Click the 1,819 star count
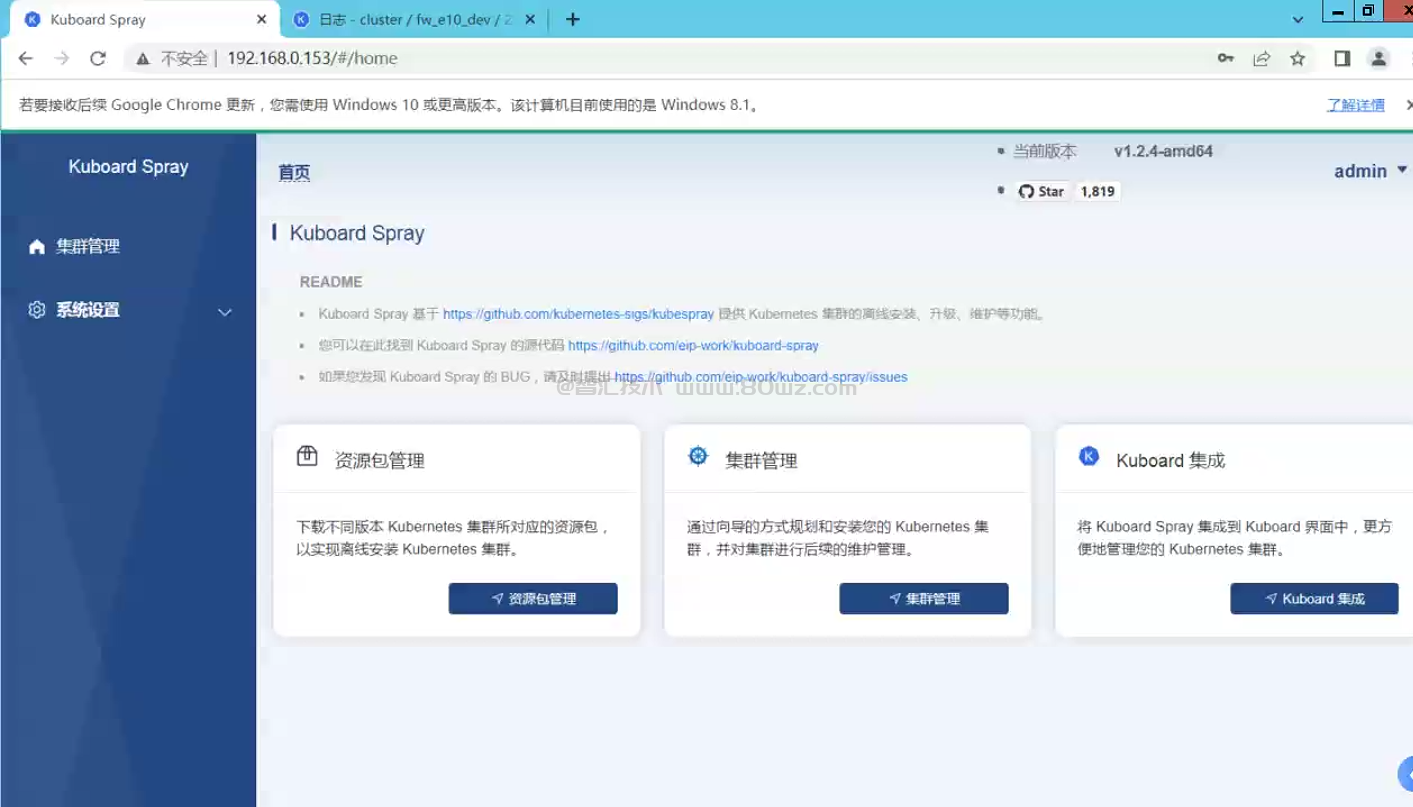Viewport: 1413px width, 807px height. 1097,191
